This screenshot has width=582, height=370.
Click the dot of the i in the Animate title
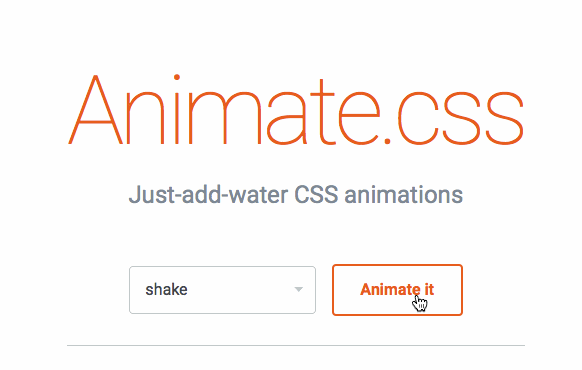pyautogui.click(x=177, y=77)
